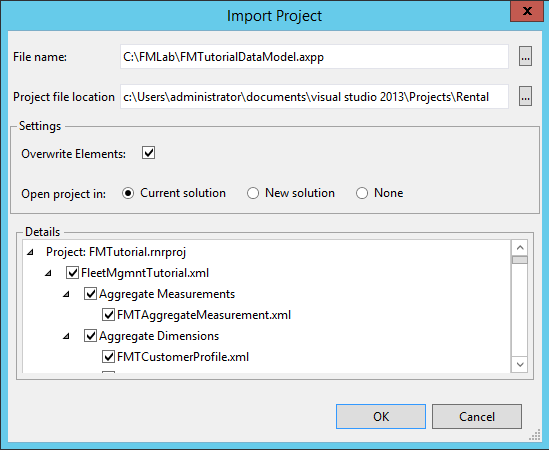The image size is (549, 450).
Task: Collapse the Project: FMTutorial.rnrproj tree node
Action: click(x=30, y=252)
